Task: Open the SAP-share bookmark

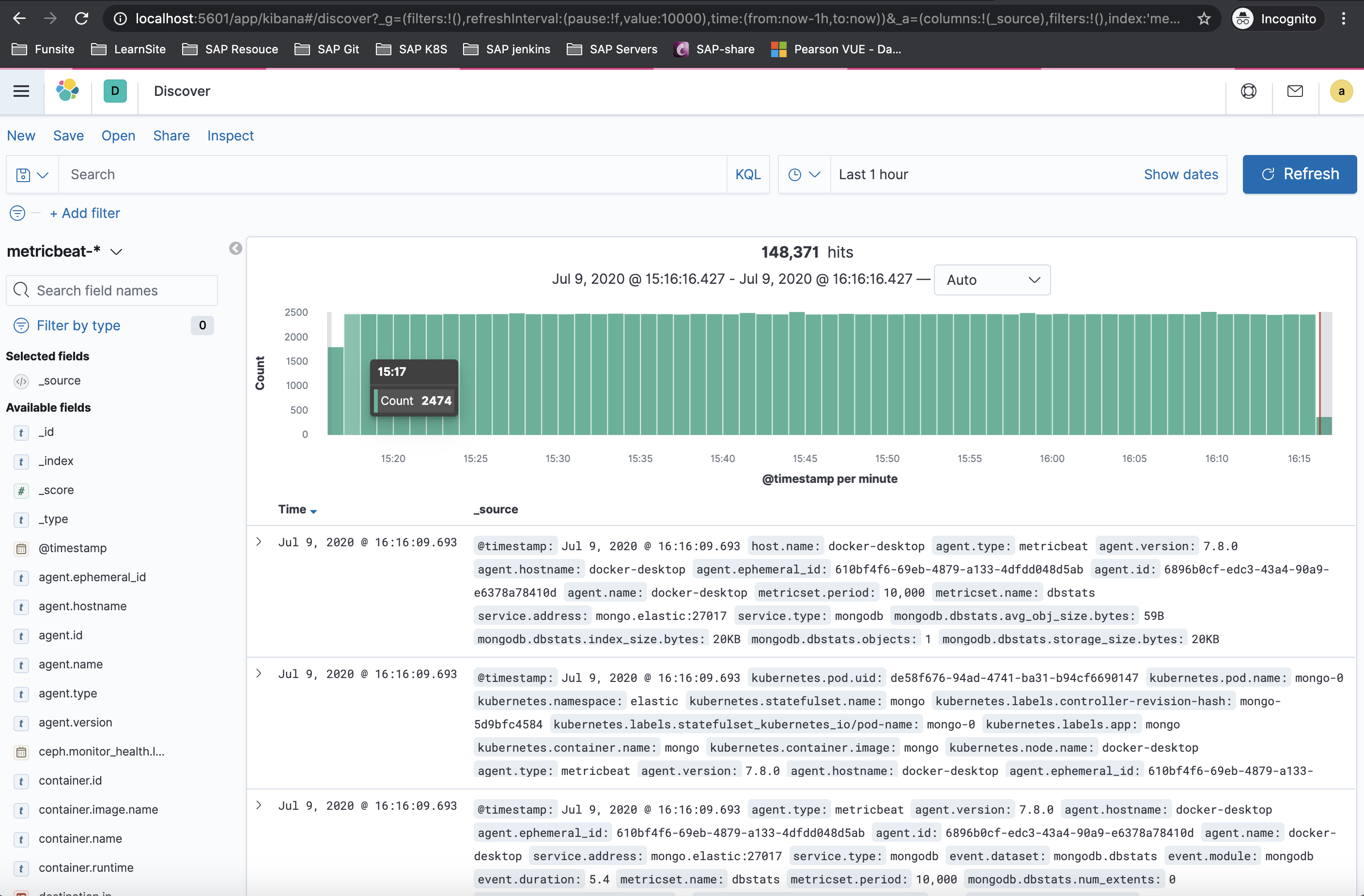Action: click(713, 49)
